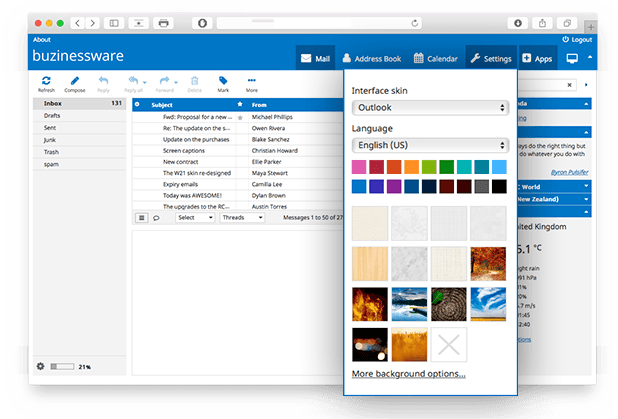The image size is (618, 419).
Task: Switch to the threads conversation bubble icon
Action: (156, 217)
